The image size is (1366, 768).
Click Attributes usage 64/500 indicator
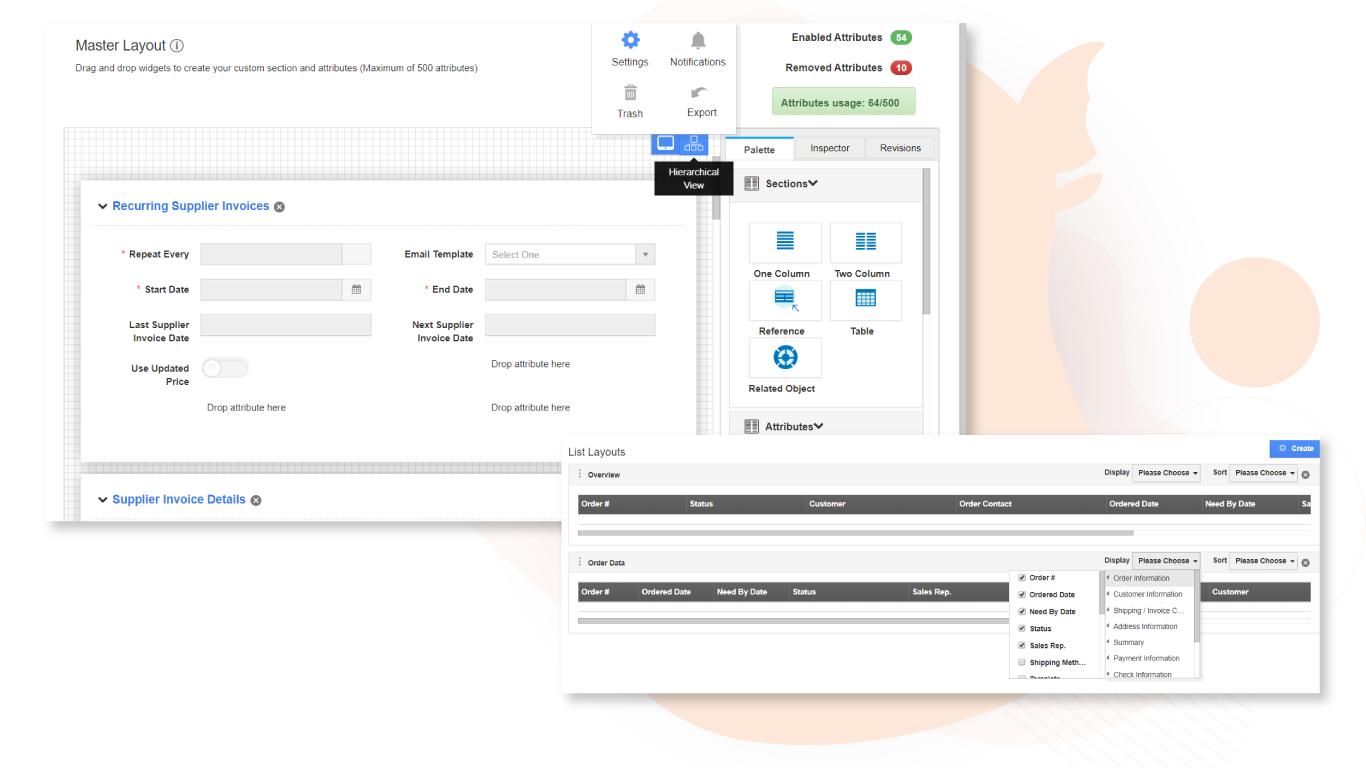[843, 102]
